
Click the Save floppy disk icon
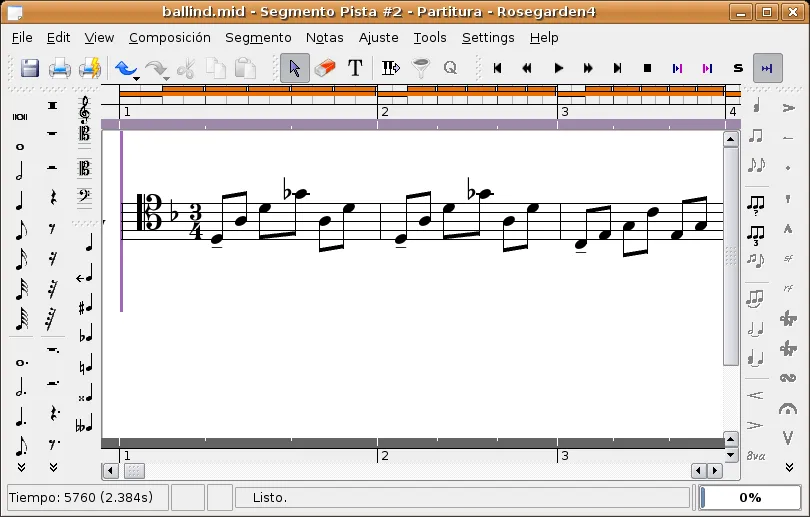29,68
